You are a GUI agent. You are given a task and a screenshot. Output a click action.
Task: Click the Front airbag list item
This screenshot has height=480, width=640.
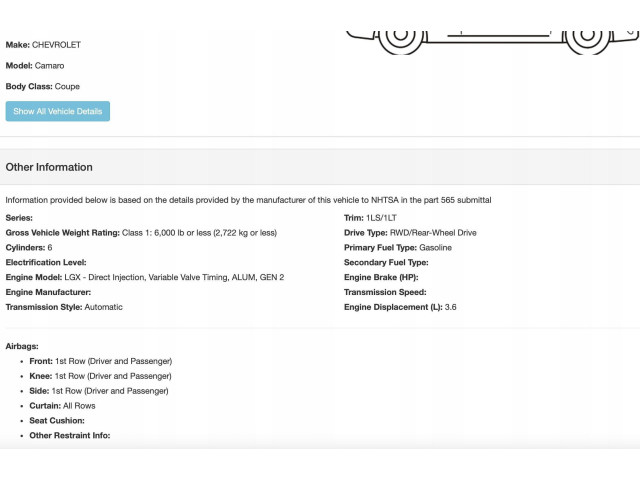click(100, 360)
